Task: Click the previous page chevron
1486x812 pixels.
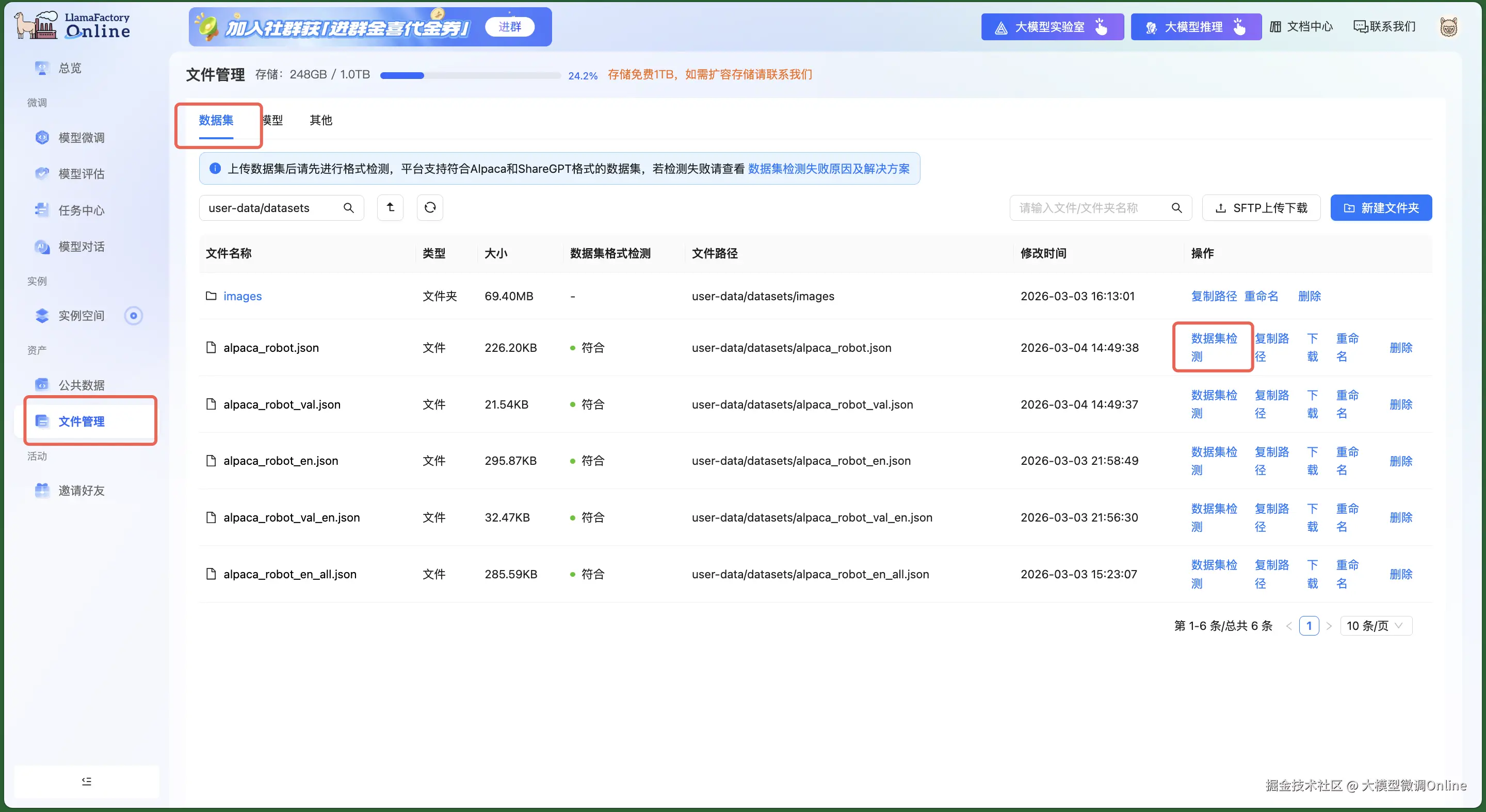Action: point(1289,626)
